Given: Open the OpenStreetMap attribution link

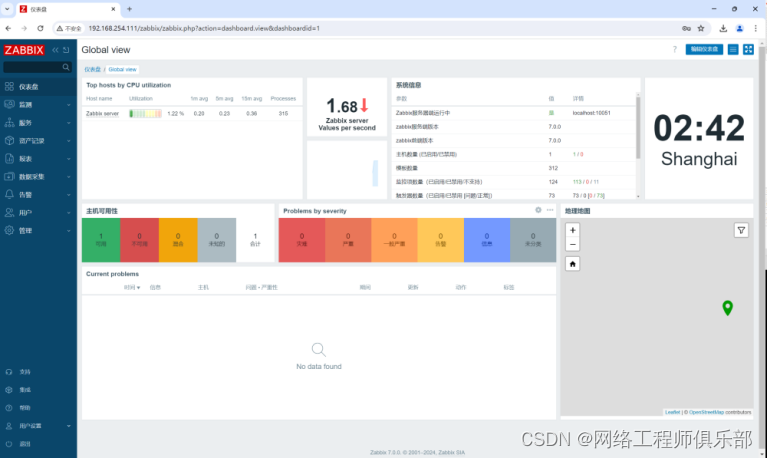Looking at the screenshot, I should coord(706,412).
